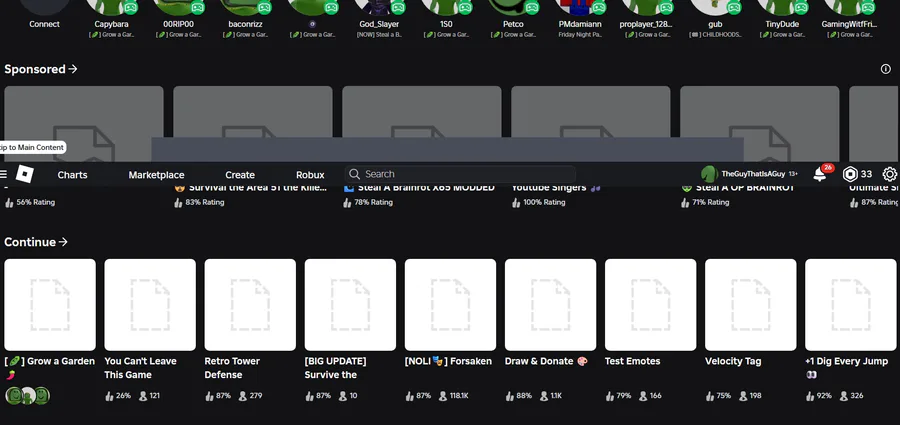Open the notifications bell icon

point(820,175)
